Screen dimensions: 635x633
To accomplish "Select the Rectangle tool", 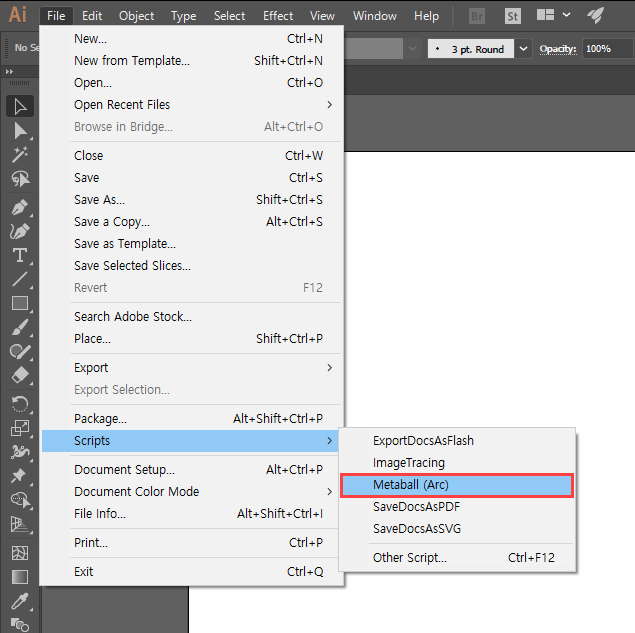I will pos(20,303).
